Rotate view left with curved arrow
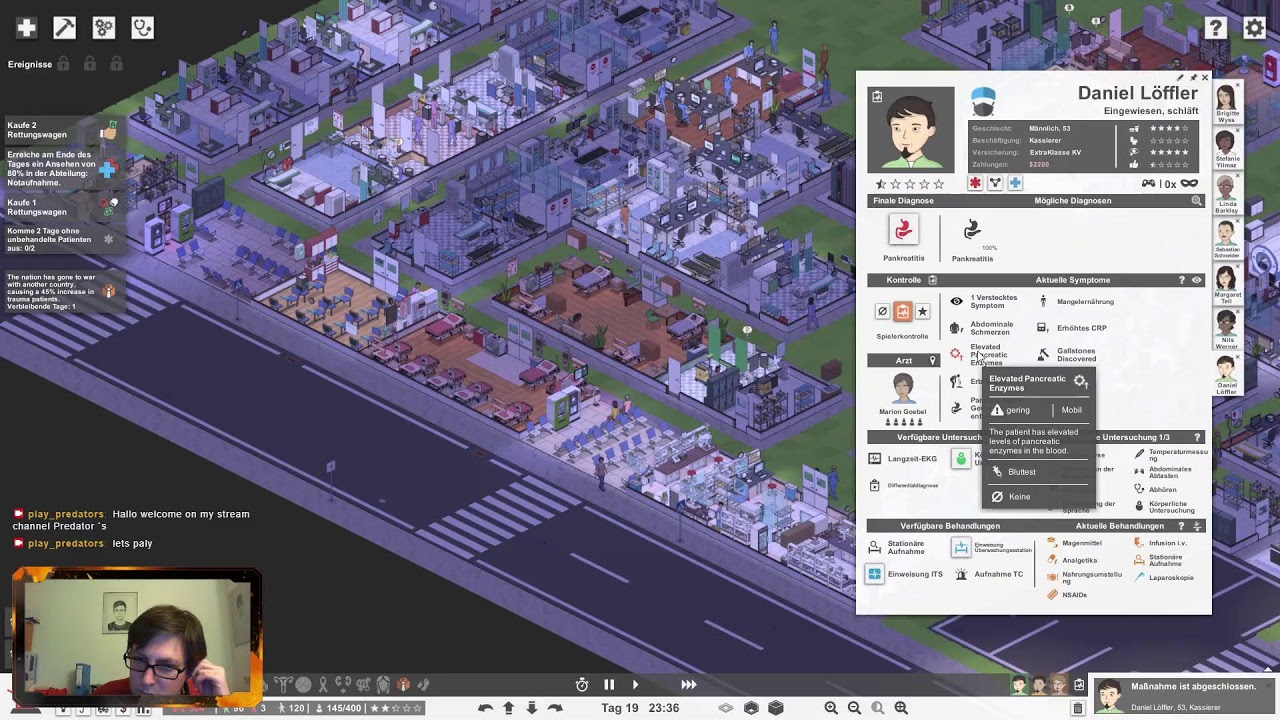Viewport: 1280px width, 720px height. [x=485, y=708]
